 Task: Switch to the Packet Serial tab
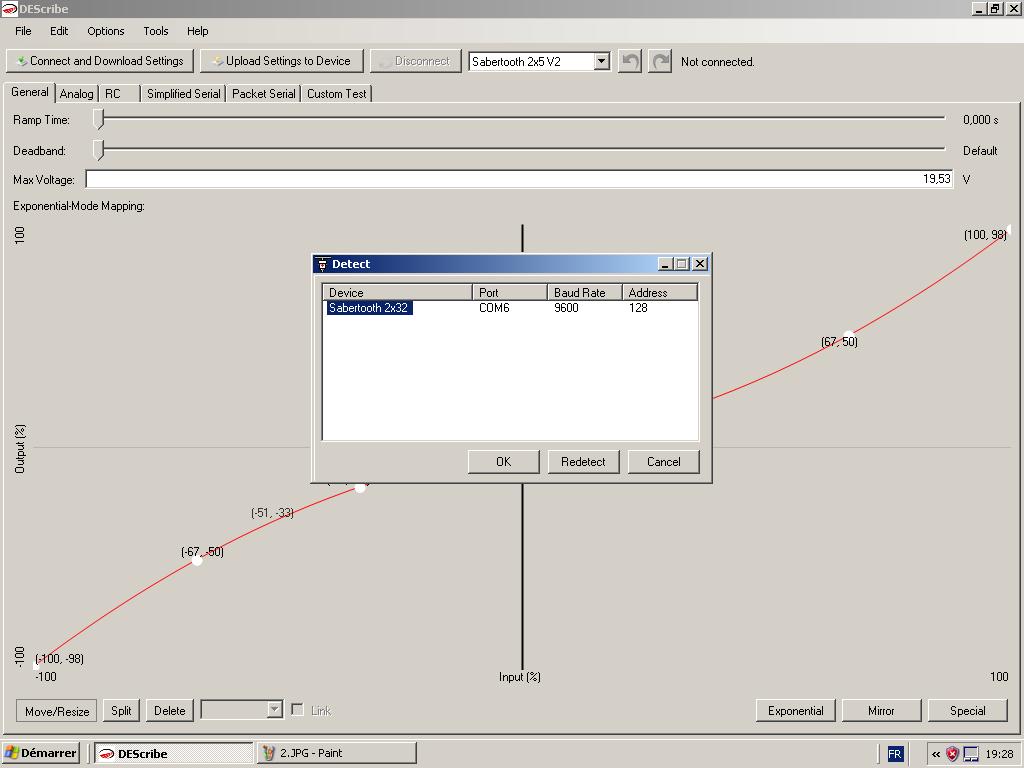click(264, 94)
